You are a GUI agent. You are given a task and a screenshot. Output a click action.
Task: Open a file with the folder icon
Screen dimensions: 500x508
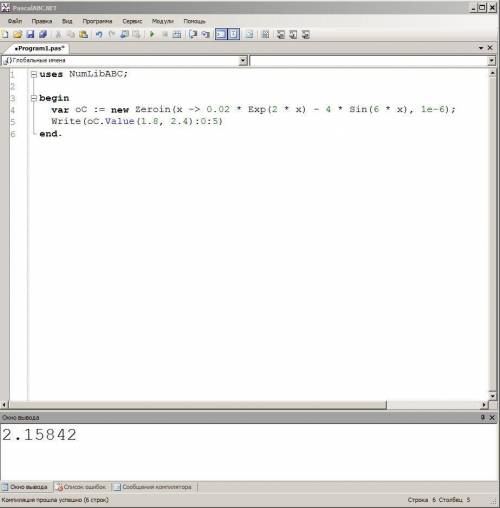tap(18, 34)
